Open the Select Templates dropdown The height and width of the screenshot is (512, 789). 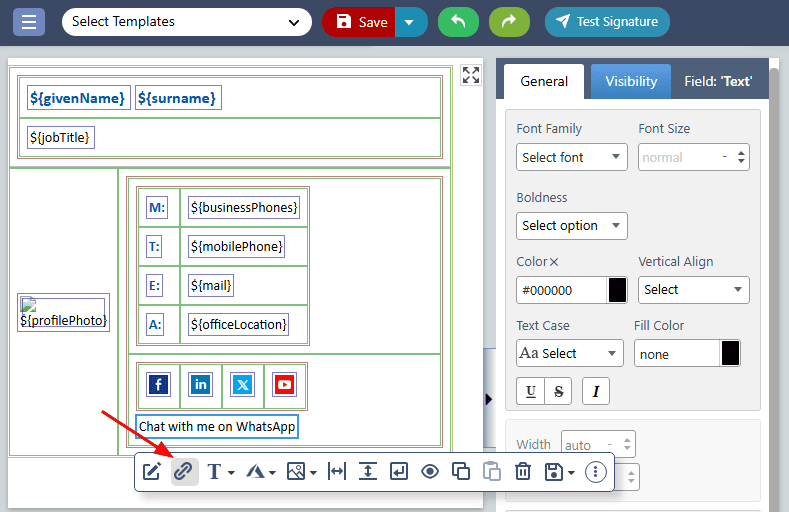pyautogui.click(x=186, y=22)
